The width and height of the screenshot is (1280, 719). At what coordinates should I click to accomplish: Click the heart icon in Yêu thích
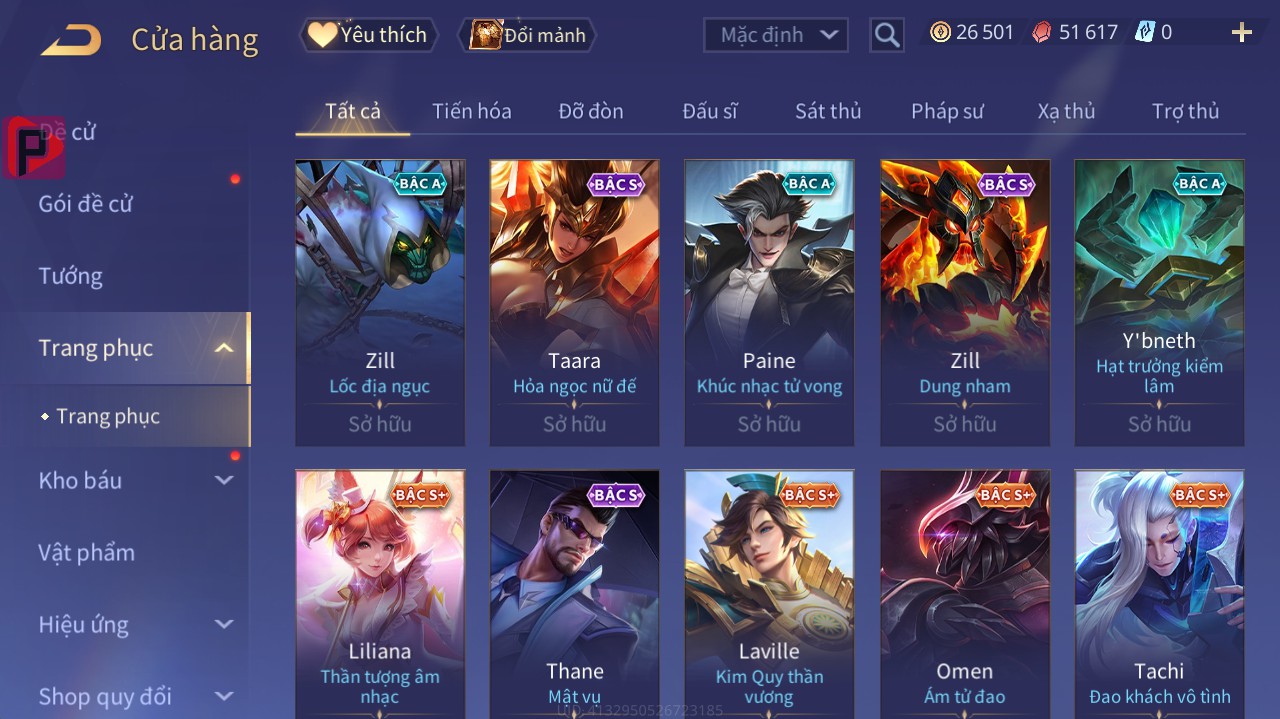click(x=322, y=35)
